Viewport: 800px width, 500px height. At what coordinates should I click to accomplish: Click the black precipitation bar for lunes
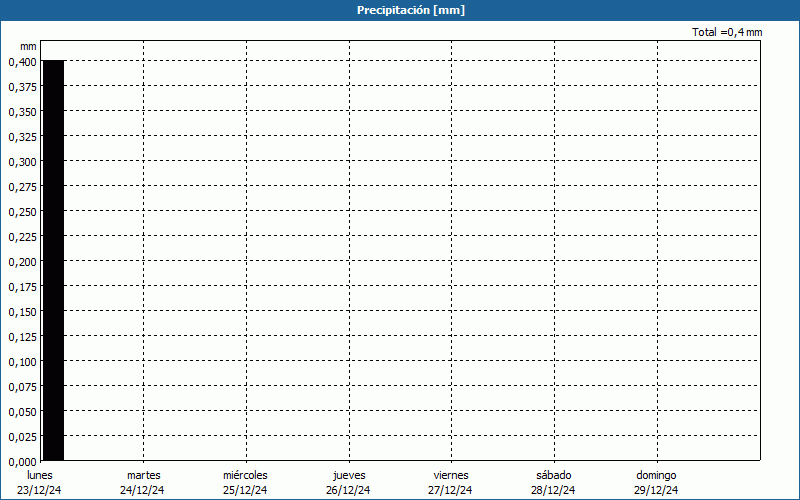[54, 260]
